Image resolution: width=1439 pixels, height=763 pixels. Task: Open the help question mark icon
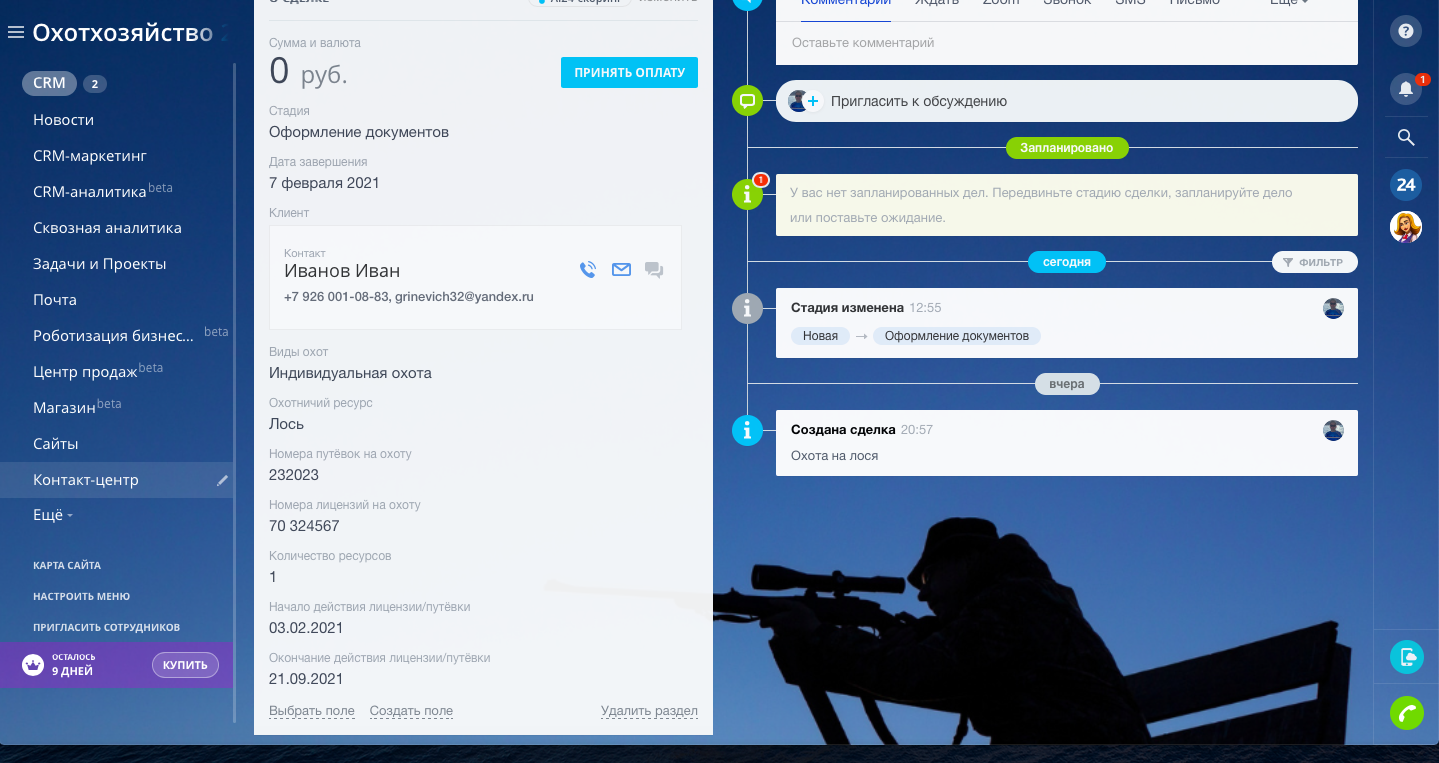[x=1406, y=31]
